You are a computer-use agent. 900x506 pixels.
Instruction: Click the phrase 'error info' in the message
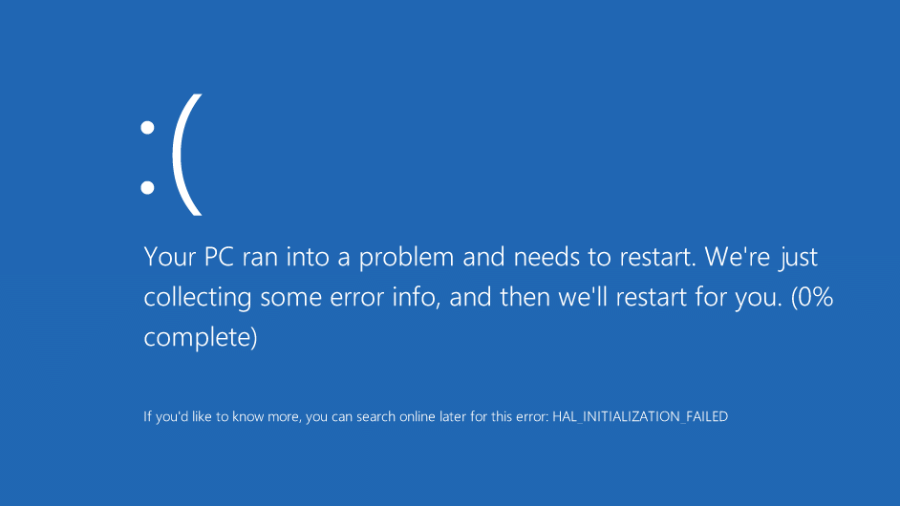pos(385,297)
